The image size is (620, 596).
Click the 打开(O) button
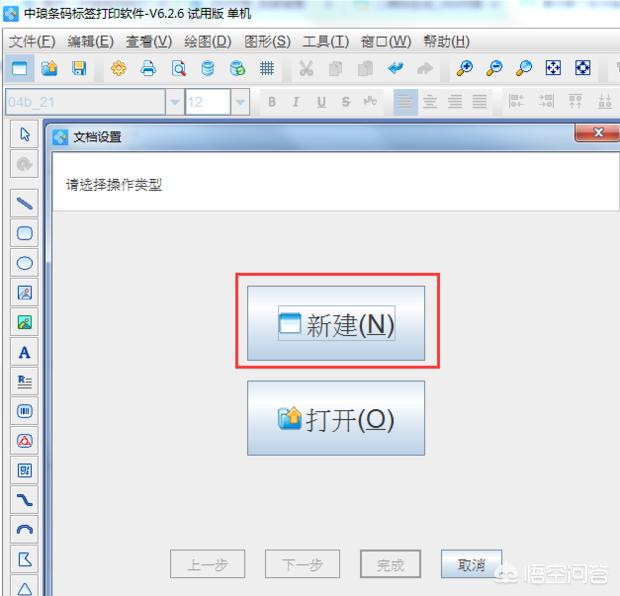pyautogui.click(x=336, y=418)
